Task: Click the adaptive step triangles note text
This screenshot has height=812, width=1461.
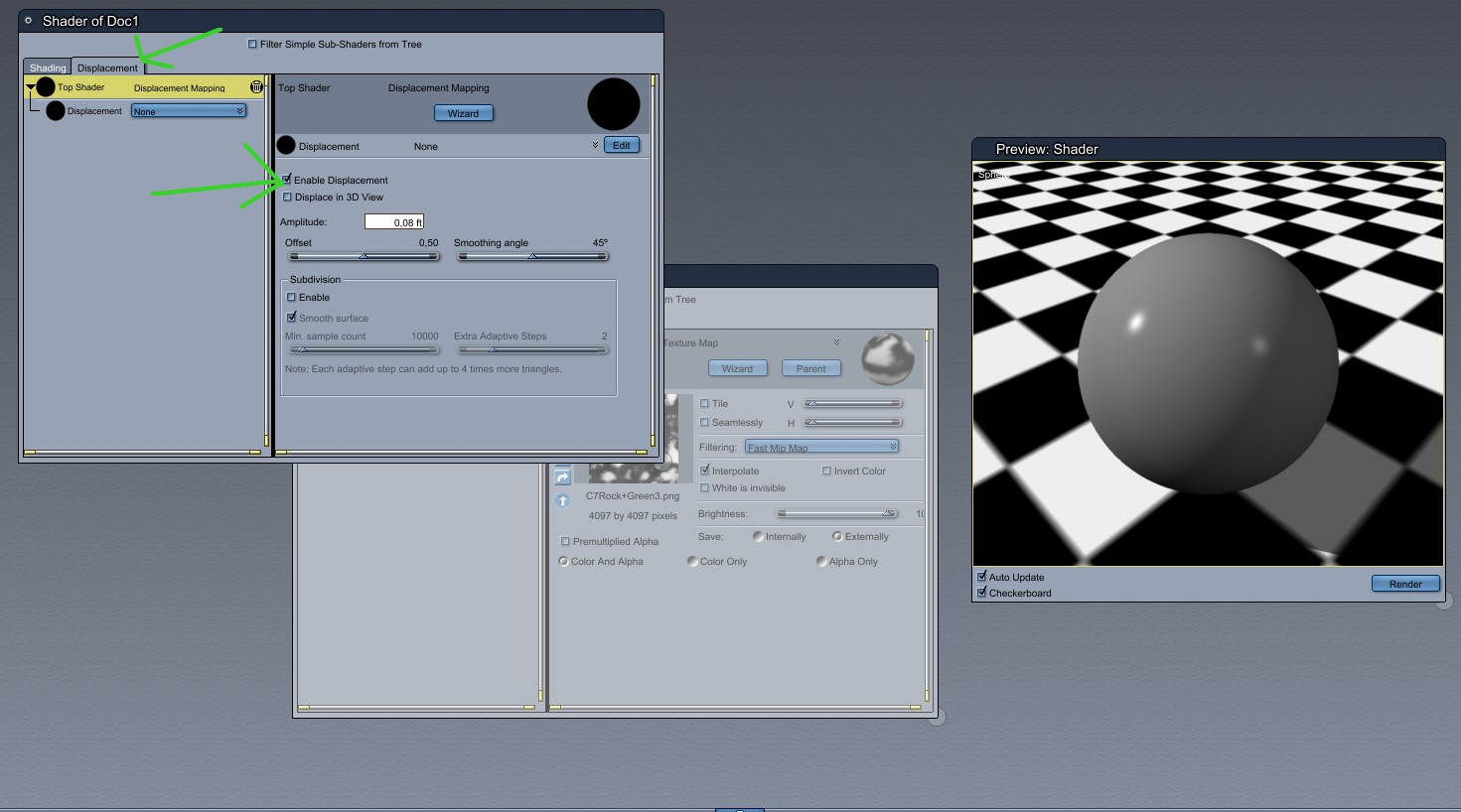Action: (423, 369)
